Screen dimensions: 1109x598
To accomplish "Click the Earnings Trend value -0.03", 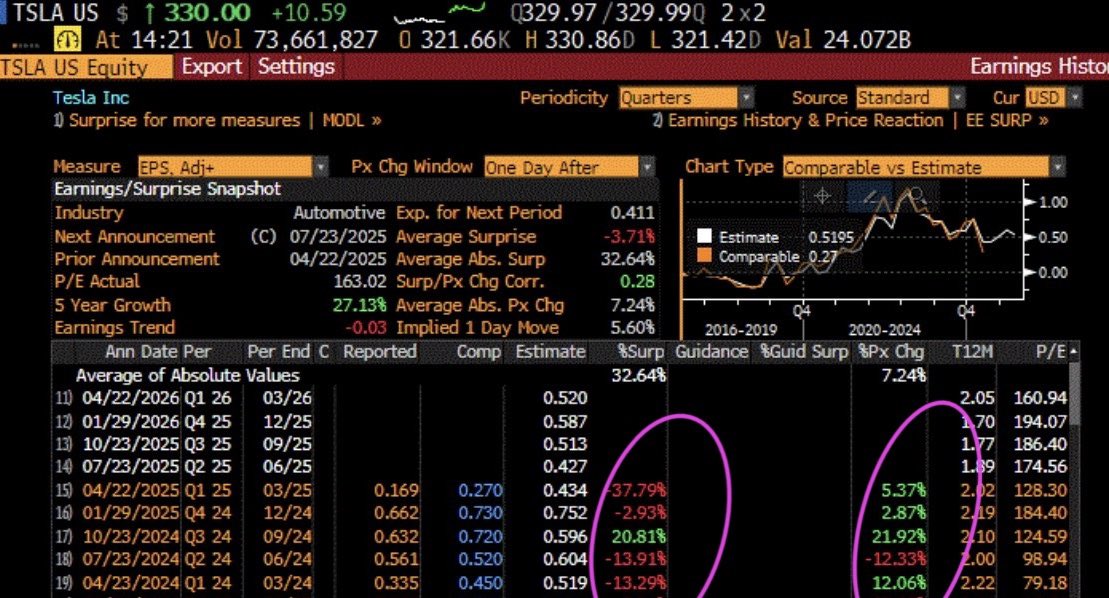I will 366,328.
